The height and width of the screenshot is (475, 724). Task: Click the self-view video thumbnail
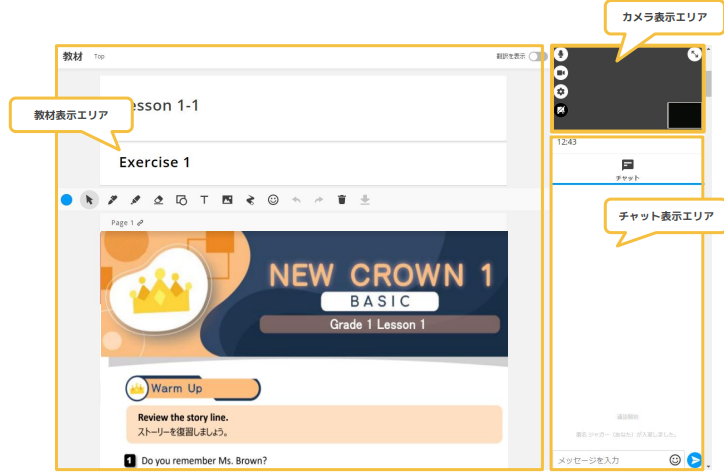(684, 115)
